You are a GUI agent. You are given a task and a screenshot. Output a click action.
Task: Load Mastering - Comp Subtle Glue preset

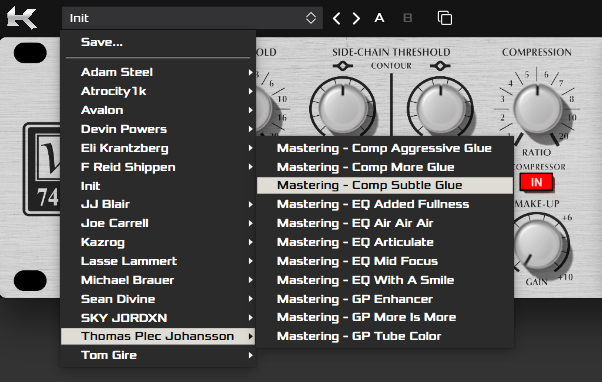pos(385,185)
